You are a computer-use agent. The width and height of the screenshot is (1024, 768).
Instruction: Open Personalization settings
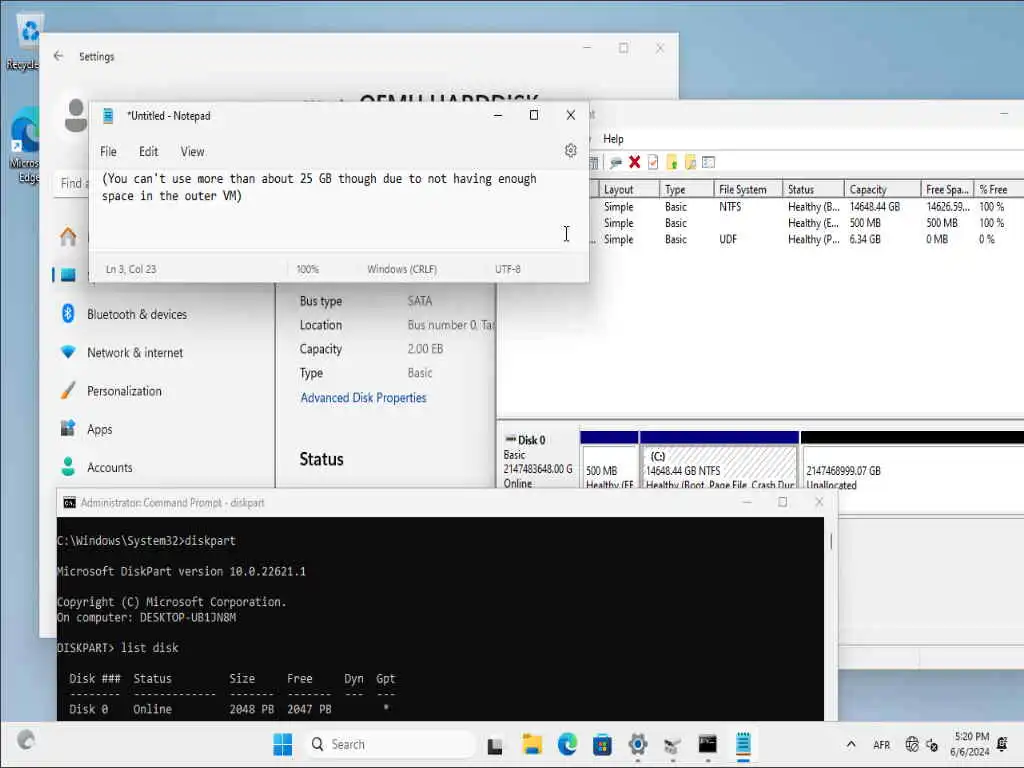pos(124,391)
